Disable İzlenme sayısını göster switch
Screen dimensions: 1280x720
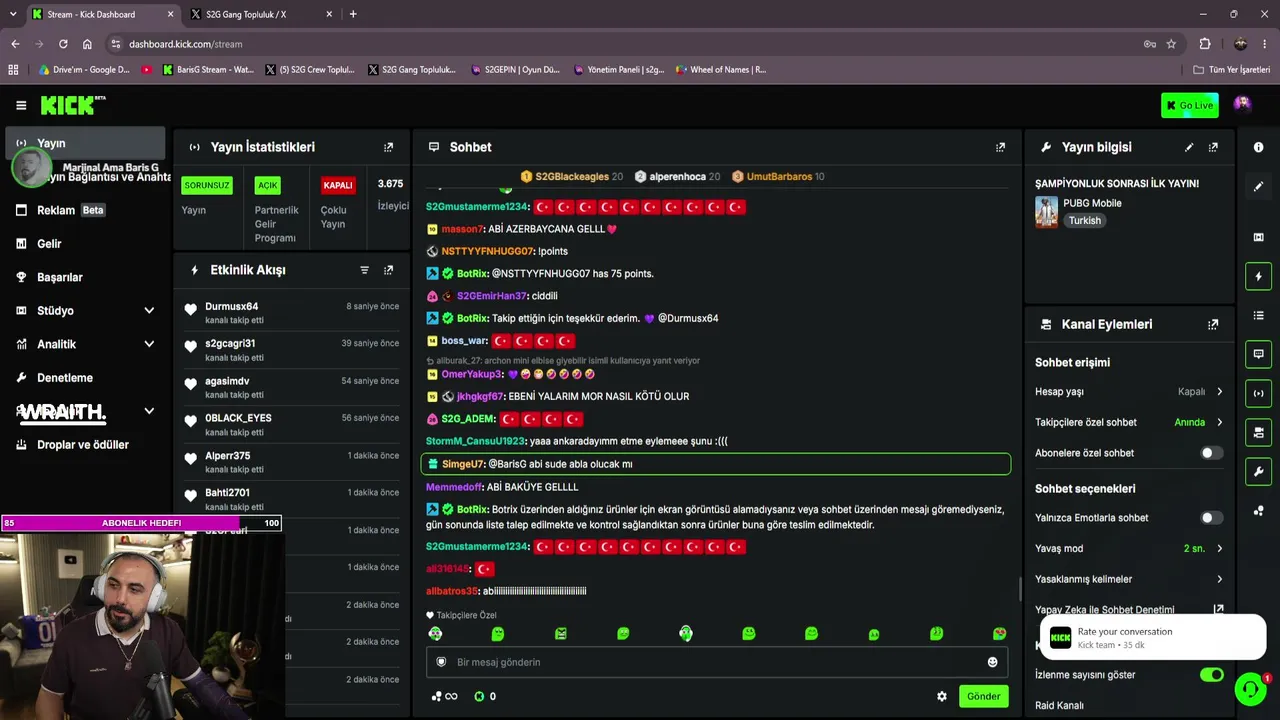coord(1211,675)
